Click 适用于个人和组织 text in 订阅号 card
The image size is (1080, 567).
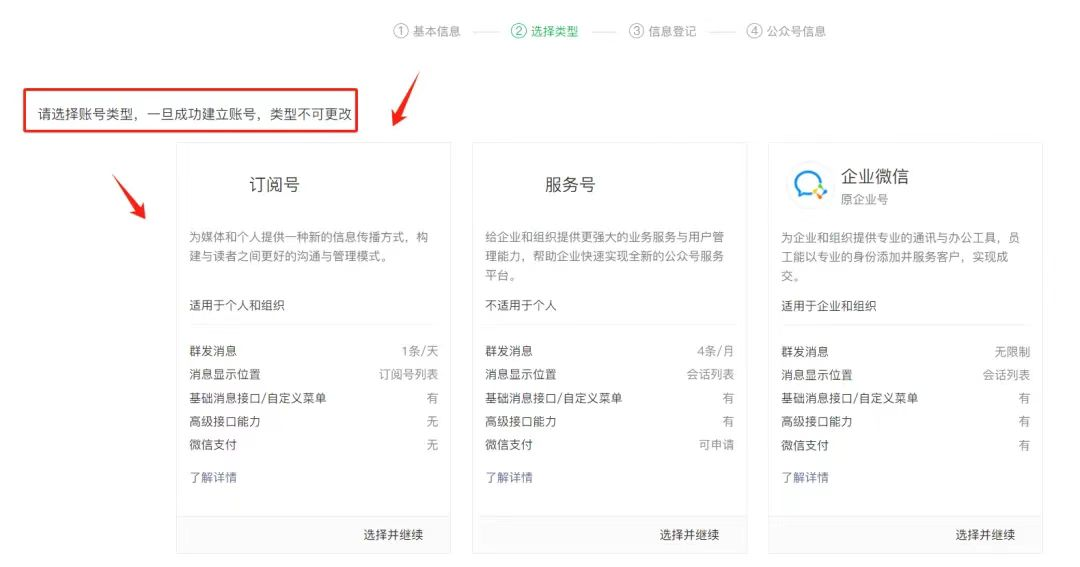pyautogui.click(x=237, y=305)
